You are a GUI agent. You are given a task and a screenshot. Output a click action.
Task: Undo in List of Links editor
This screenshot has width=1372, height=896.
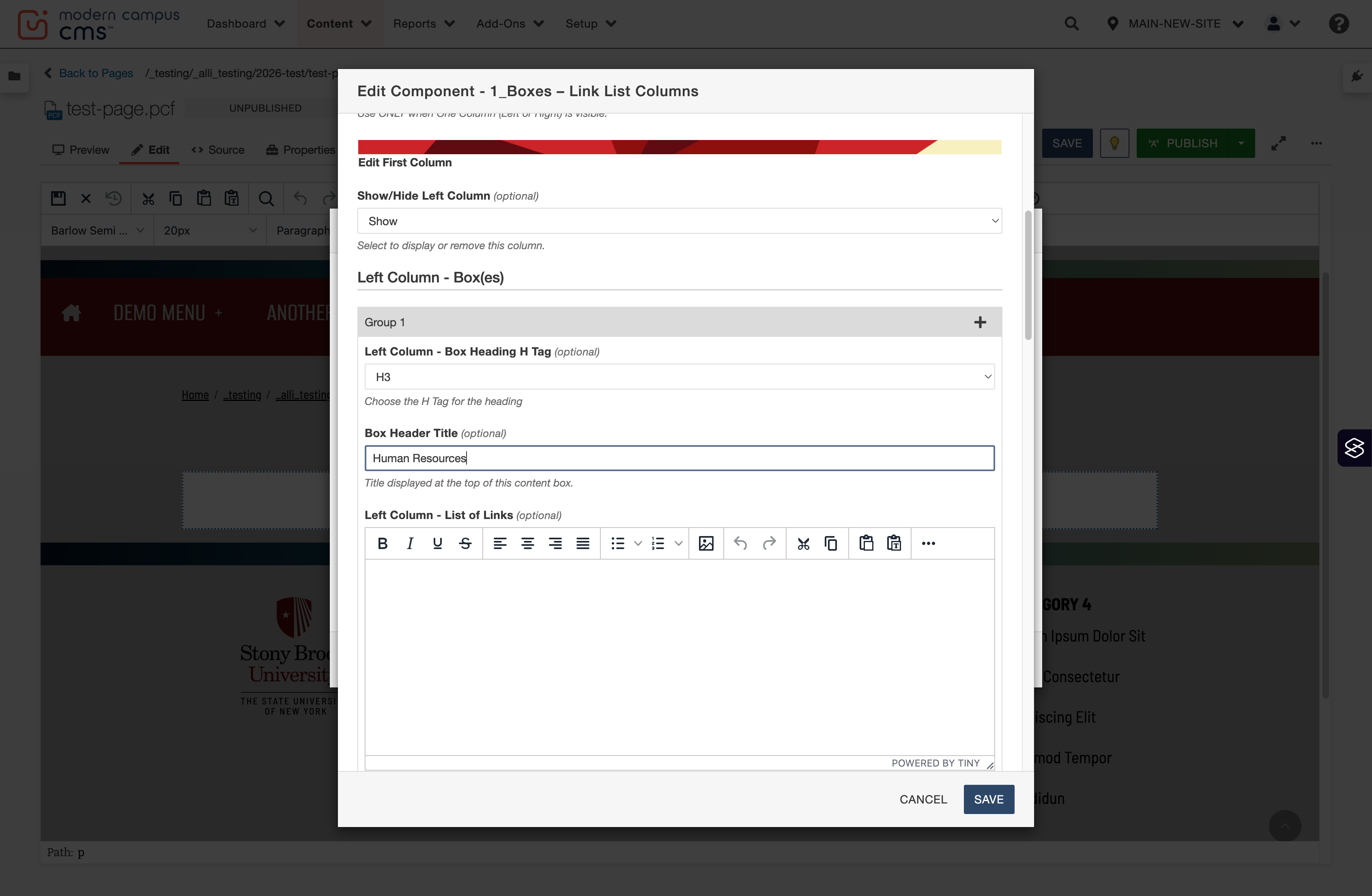pos(741,543)
